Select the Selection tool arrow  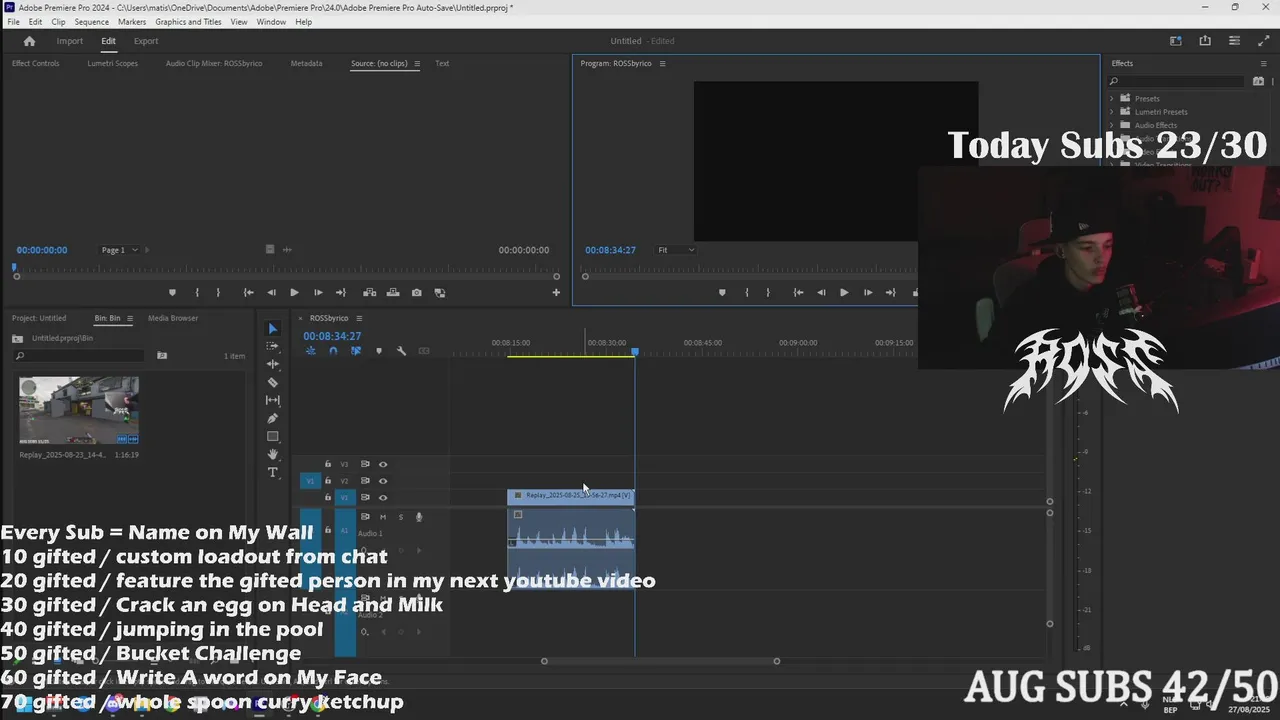point(273,328)
